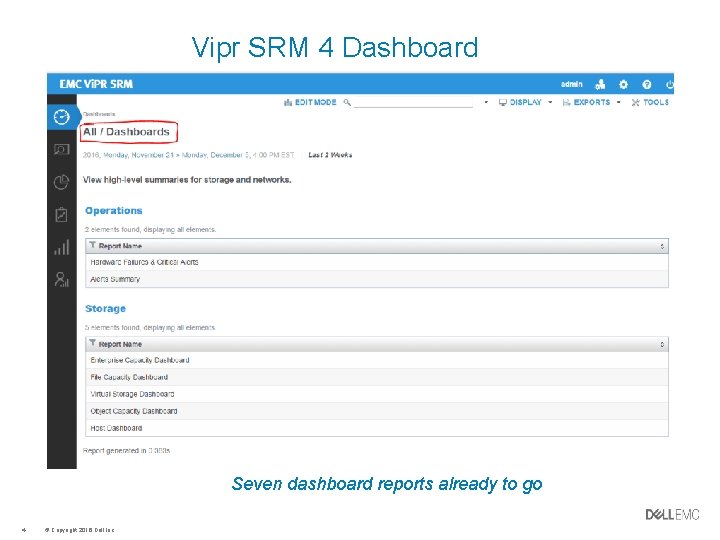Open the Operations section heading

click(x=113, y=211)
